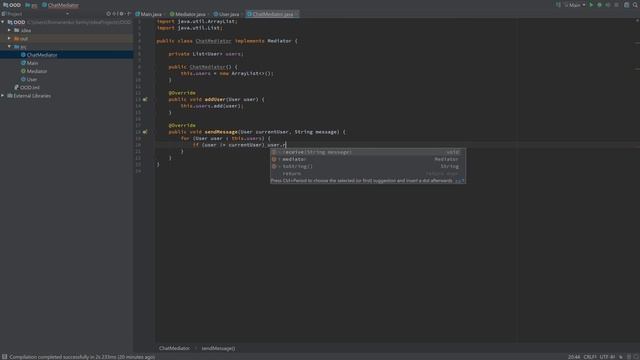The height and width of the screenshot is (360, 640).
Task: Toggle tool window bars icon in status bar
Action: click(x=4, y=357)
